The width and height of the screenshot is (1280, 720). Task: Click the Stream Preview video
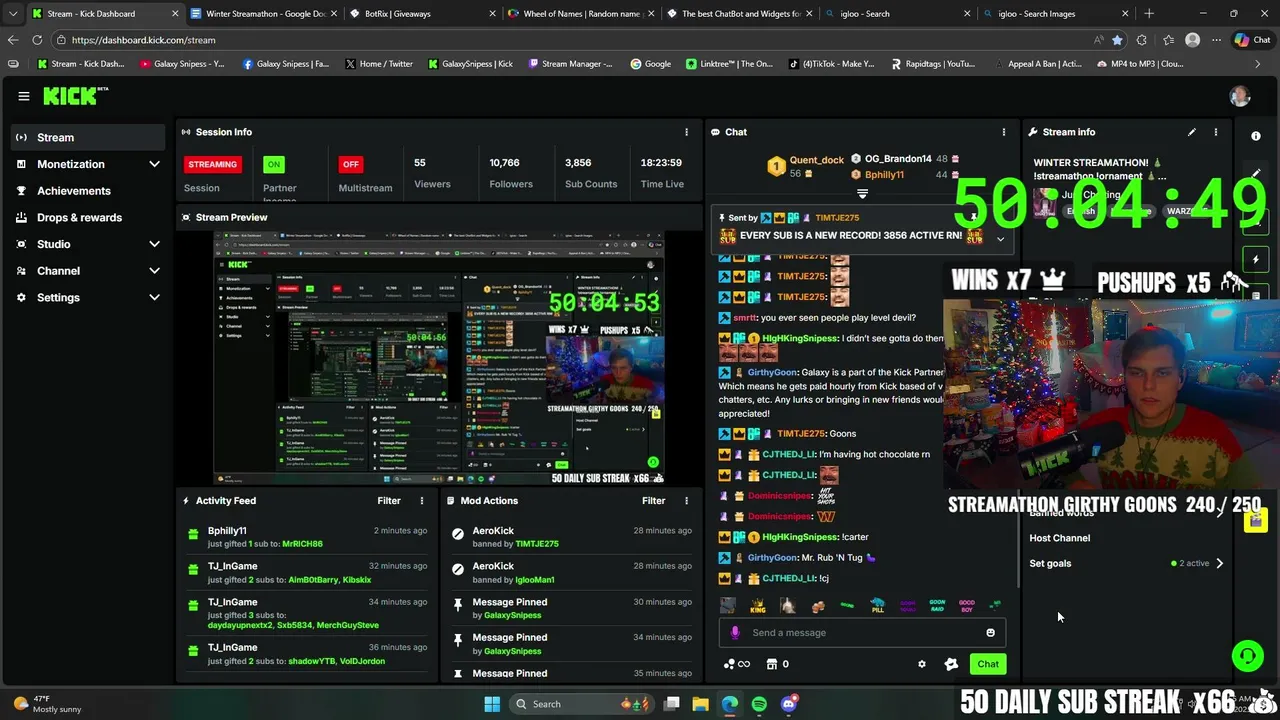click(440, 358)
